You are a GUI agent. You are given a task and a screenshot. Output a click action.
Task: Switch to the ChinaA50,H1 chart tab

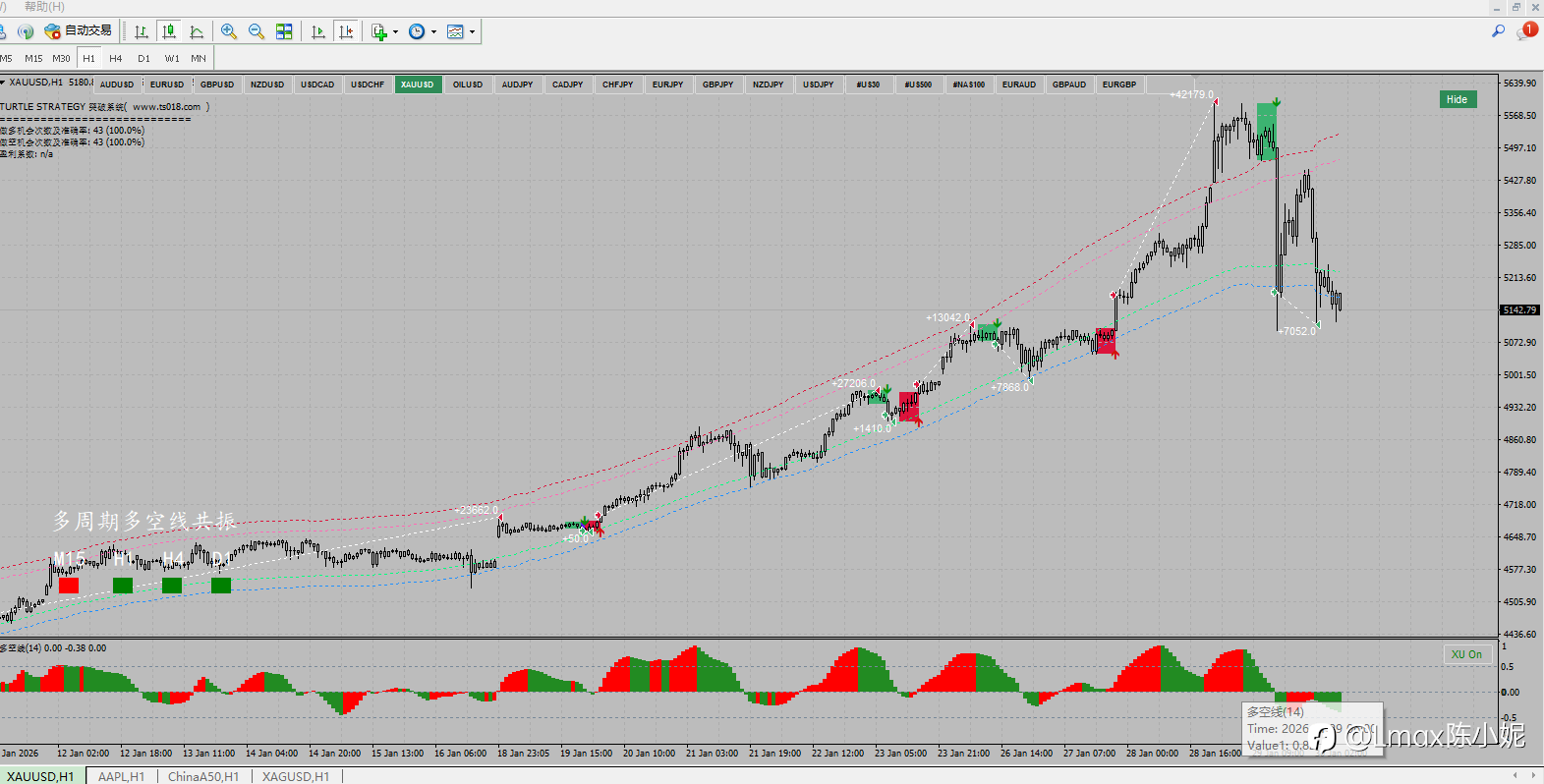pos(203,776)
